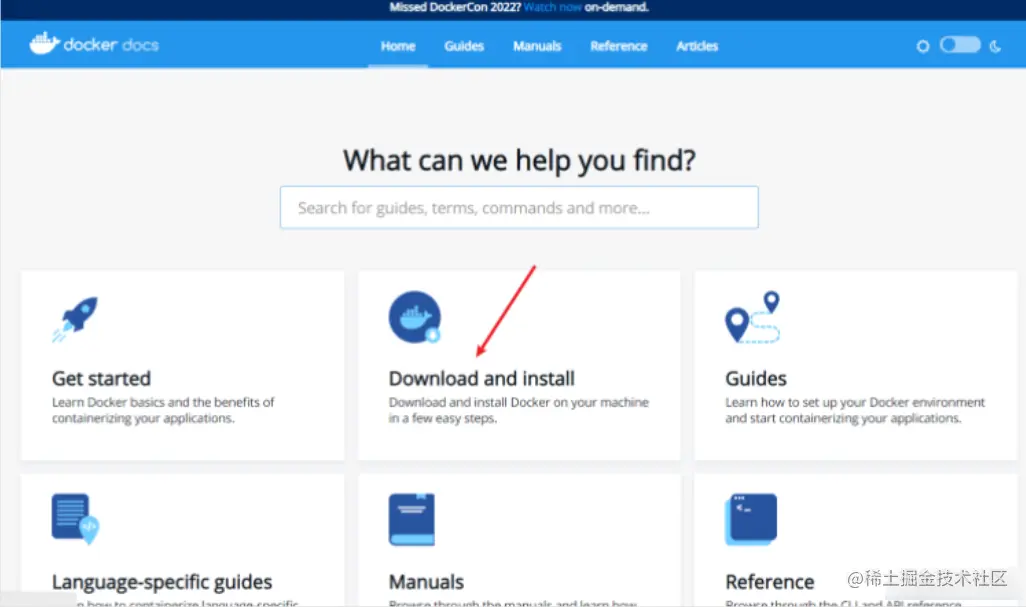This screenshot has width=1026, height=607.
Task: Click 'Missed DockerCon 2022?' banner text
Action: pyautogui.click(x=455, y=7)
